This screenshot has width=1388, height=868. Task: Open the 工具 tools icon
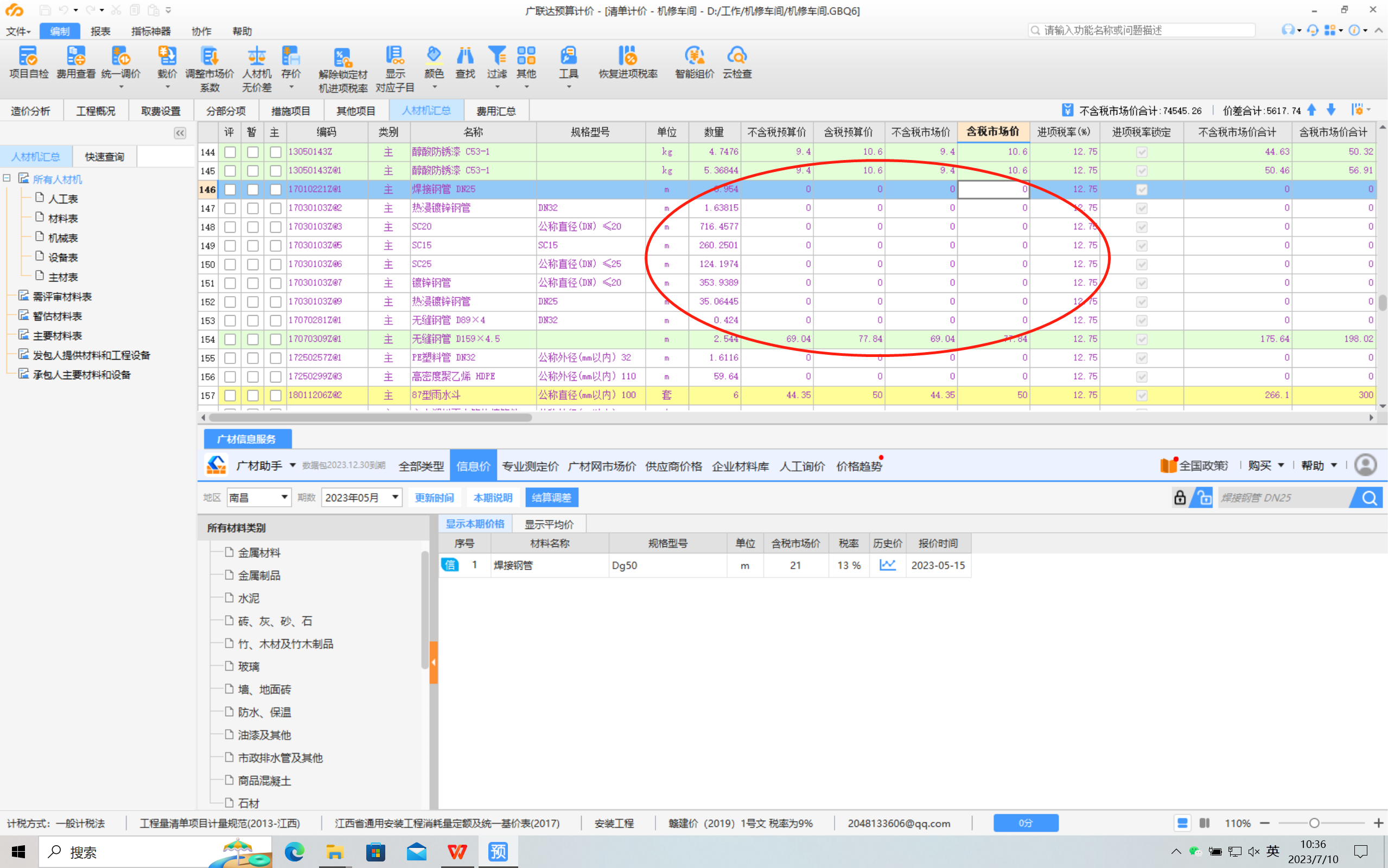coord(568,62)
